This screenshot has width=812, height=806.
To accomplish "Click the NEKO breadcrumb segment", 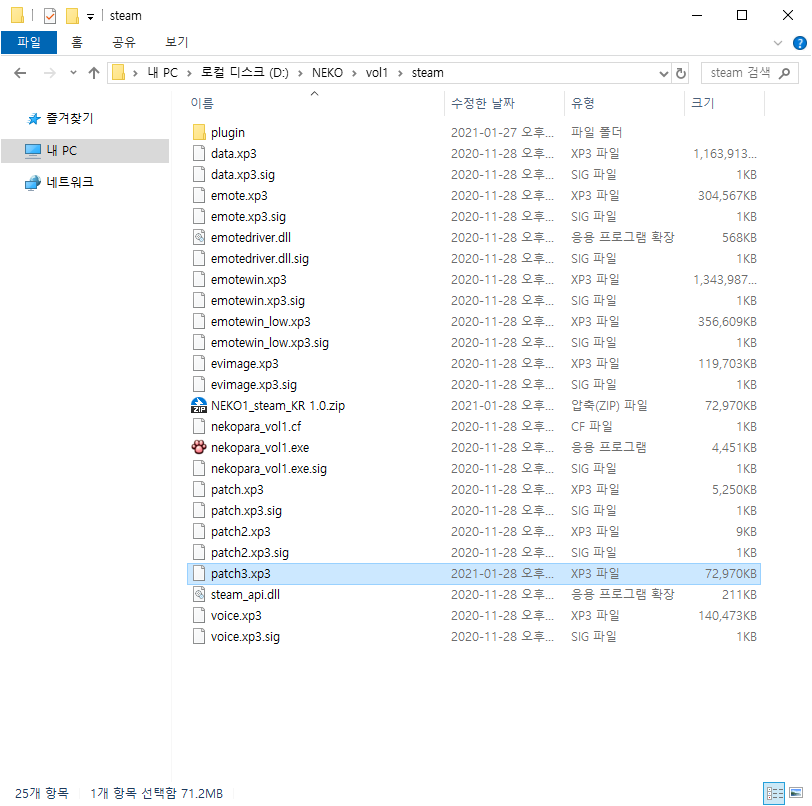I will tap(327, 73).
